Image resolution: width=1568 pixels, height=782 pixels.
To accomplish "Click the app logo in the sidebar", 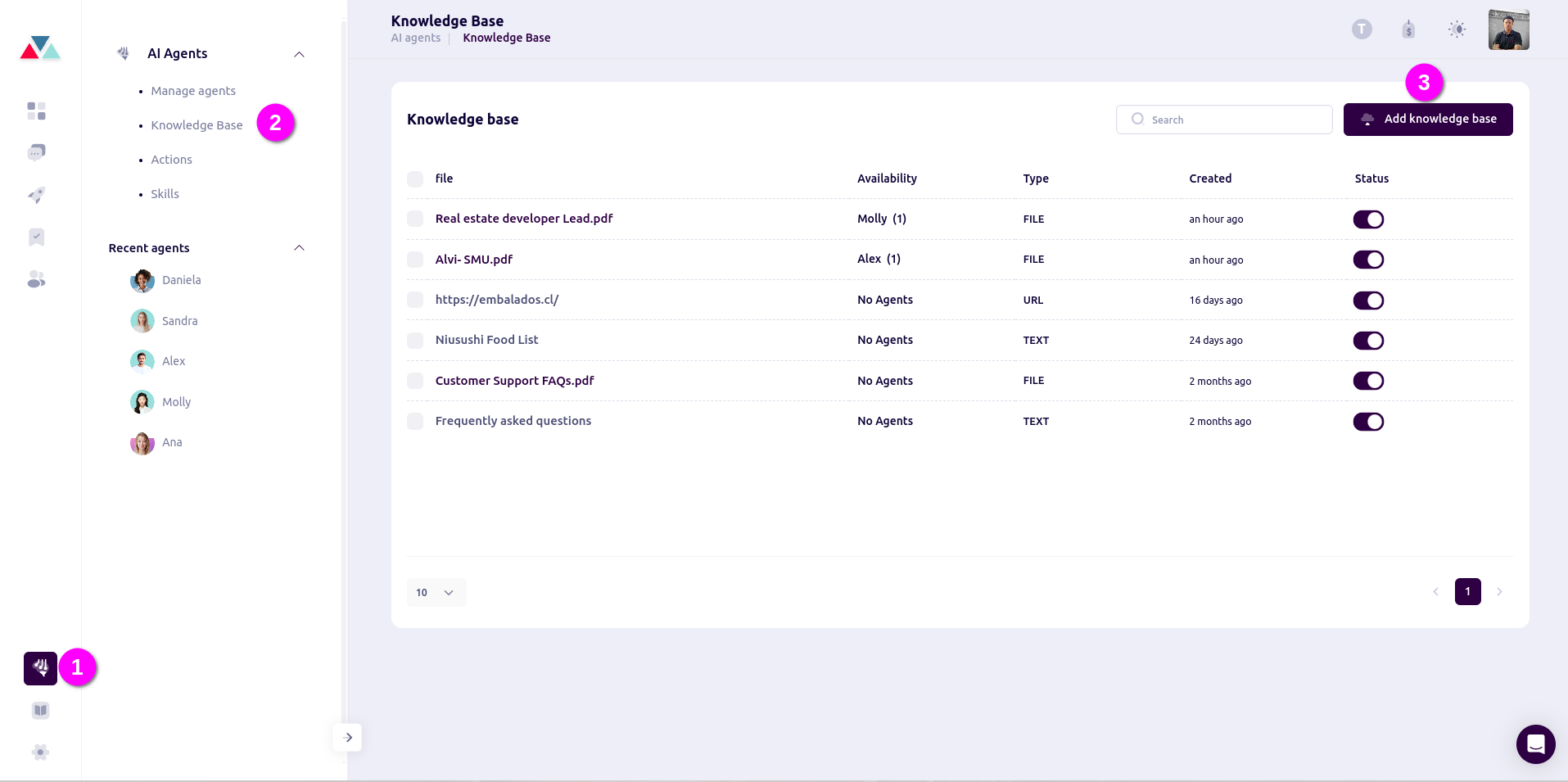I will [x=40, y=48].
